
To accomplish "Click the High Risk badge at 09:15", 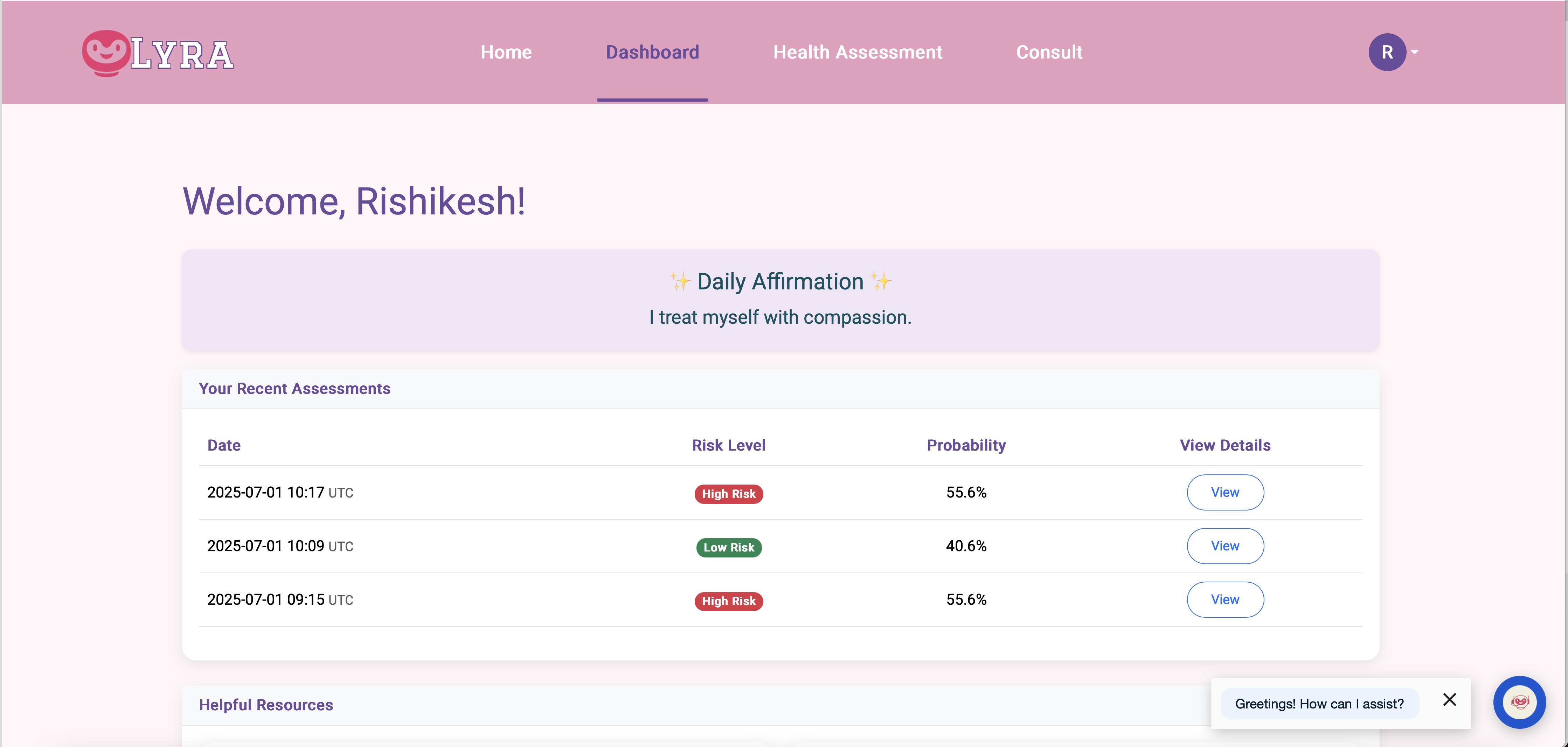I will tap(728, 601).
